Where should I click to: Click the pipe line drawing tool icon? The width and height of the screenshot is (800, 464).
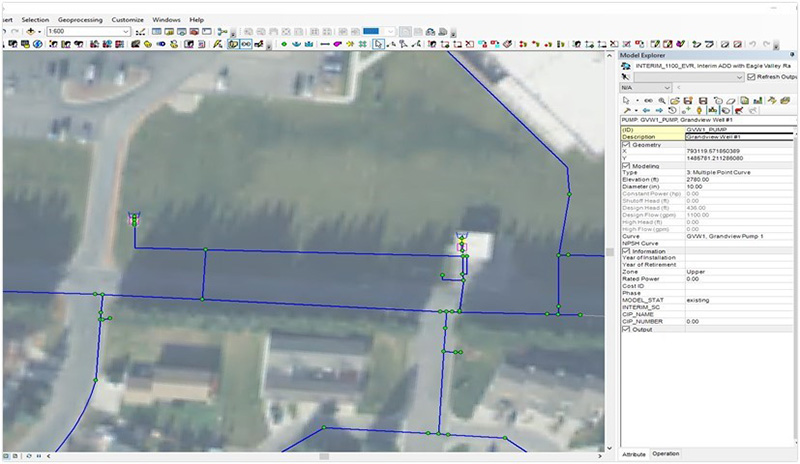(325, 44)
